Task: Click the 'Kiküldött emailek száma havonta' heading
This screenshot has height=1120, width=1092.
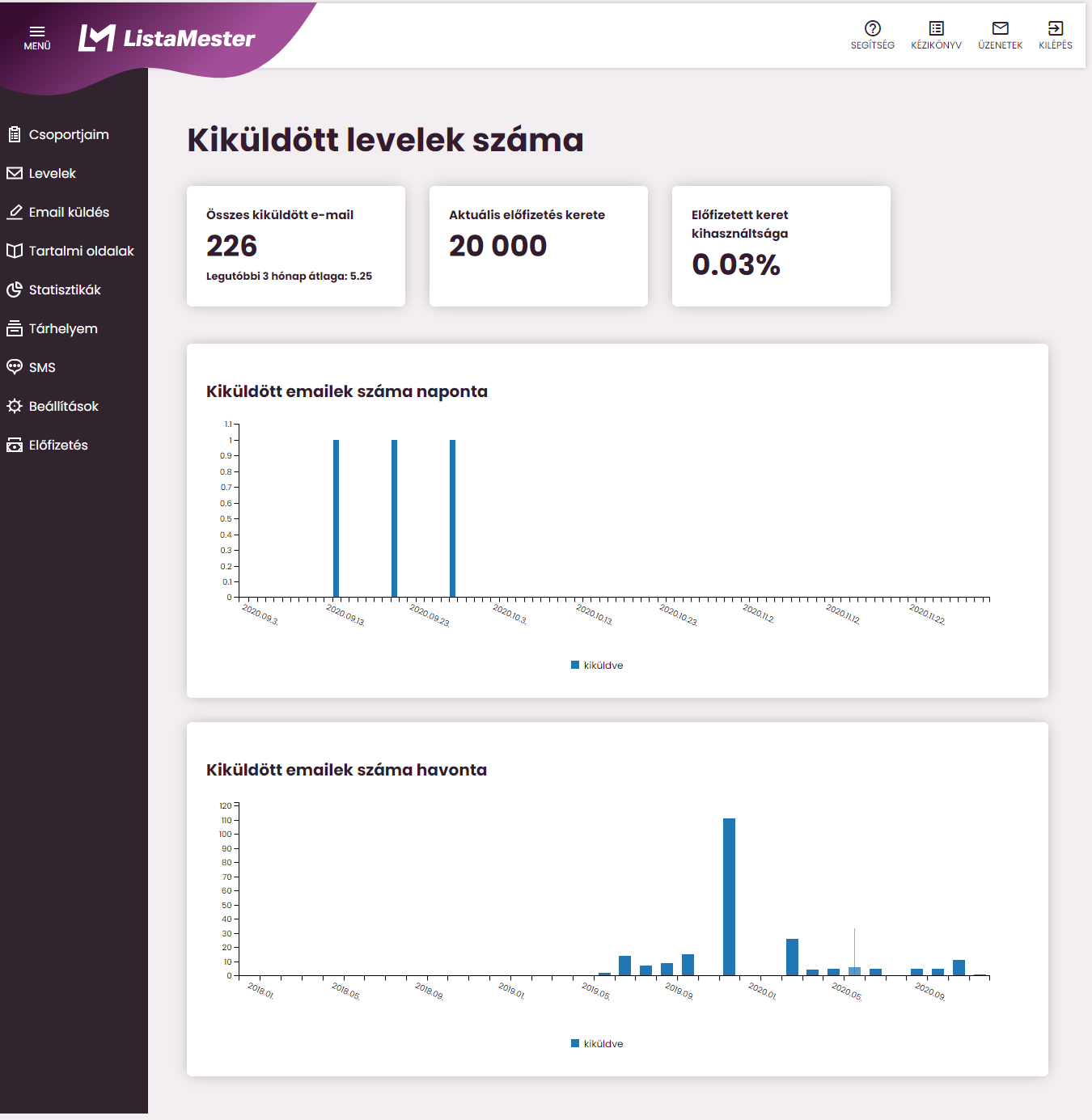Action: (346, 770)
